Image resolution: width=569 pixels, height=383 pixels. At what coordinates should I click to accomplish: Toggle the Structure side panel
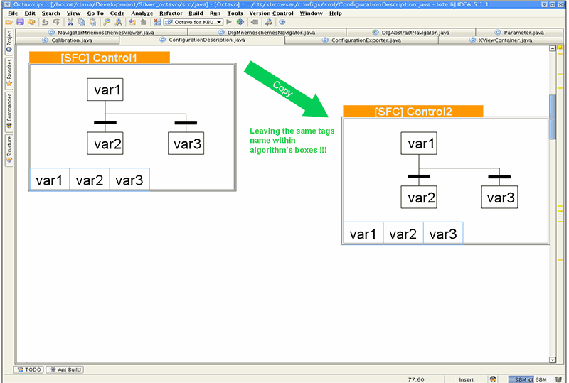9,150
